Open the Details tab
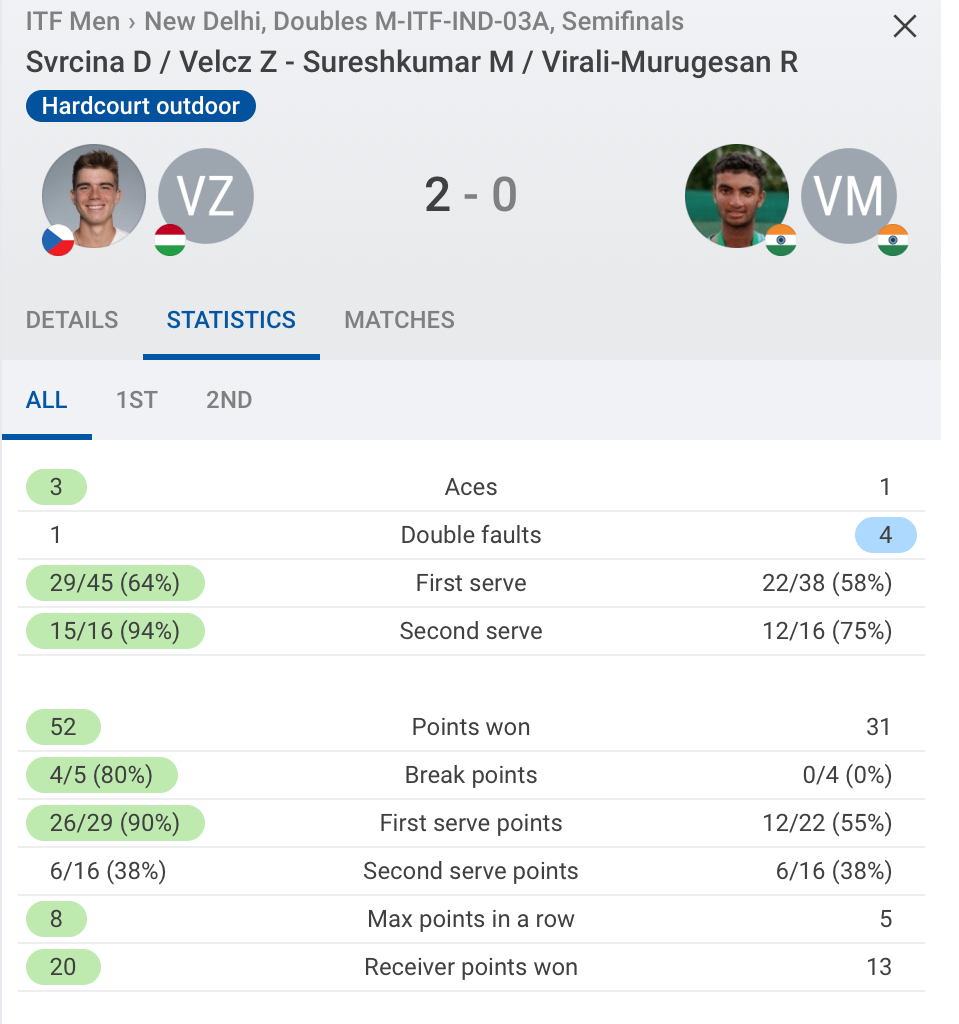Viewport: 959px width, 1024px height. point(72,320)
